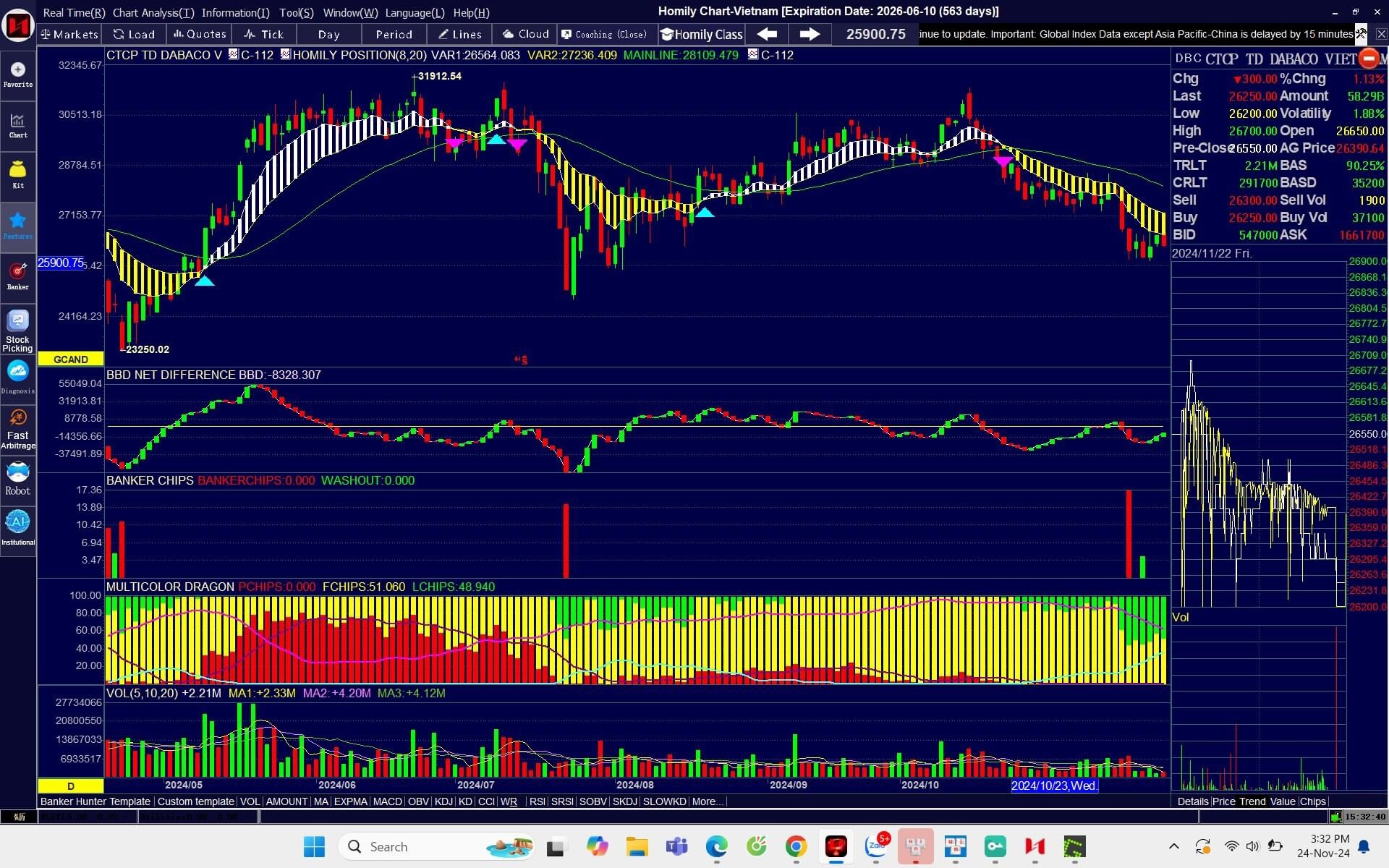
Task: Switch indicator to CCI
Action: 486,801
